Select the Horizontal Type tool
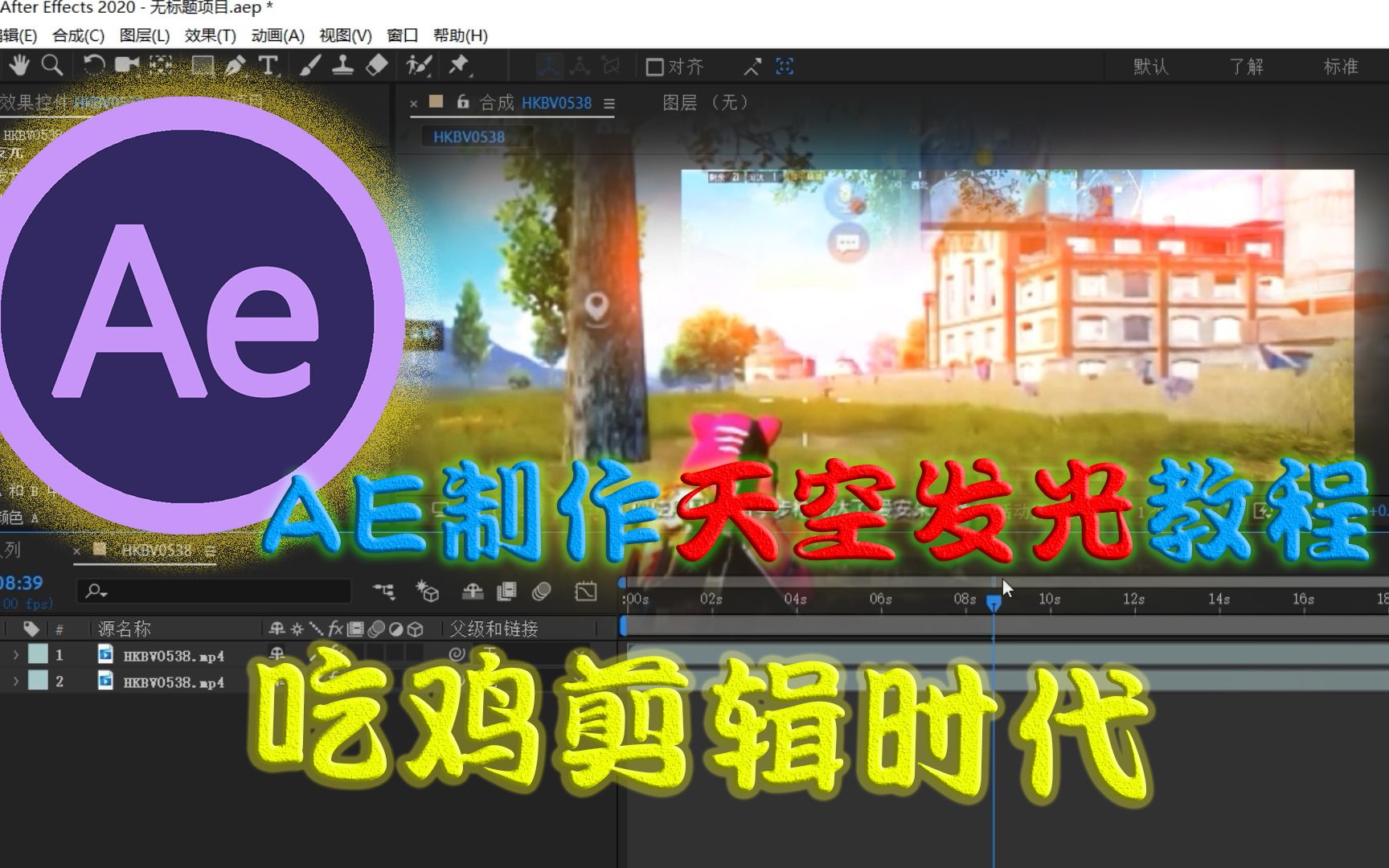1389x868 pixels. pos(268,65)
